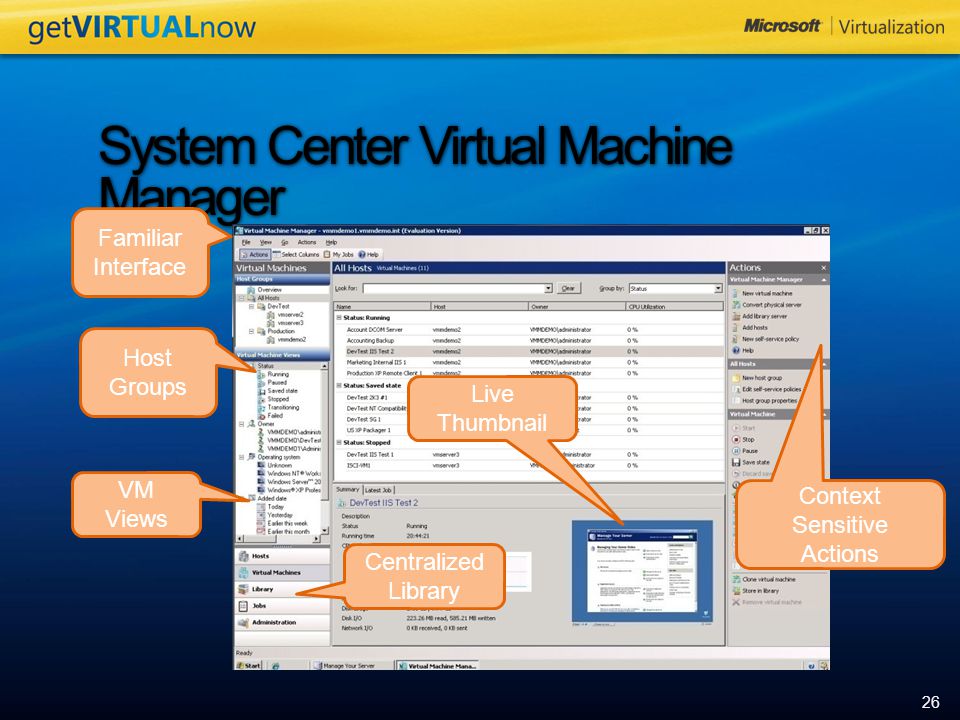The height and width of the screenshot is (720, 960).
Task: Open the Virtual Machines navigation section
Action: (283, 572)
